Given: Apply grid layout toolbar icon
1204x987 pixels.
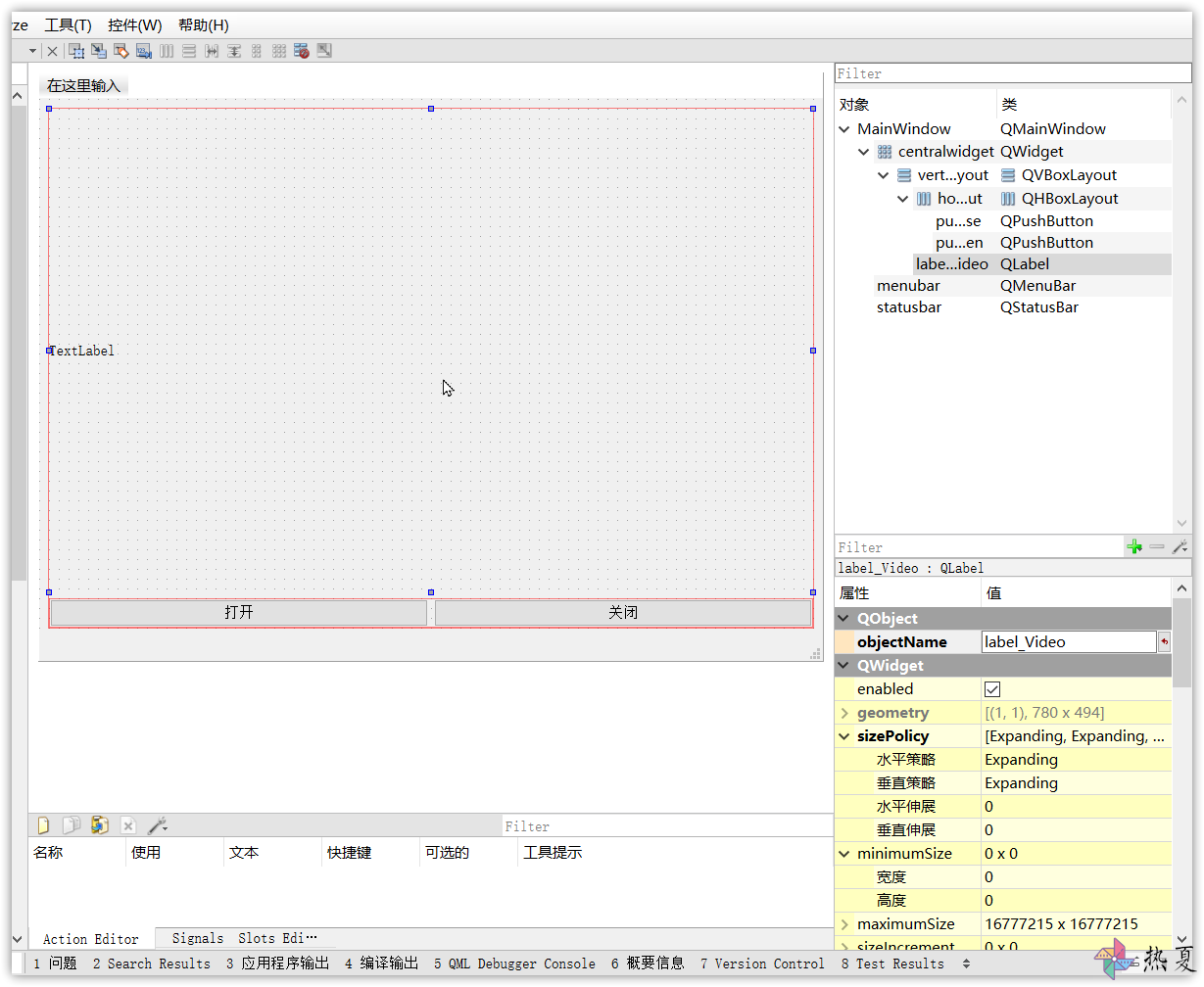Looking at the screenshot, I should tap(279, 51).
